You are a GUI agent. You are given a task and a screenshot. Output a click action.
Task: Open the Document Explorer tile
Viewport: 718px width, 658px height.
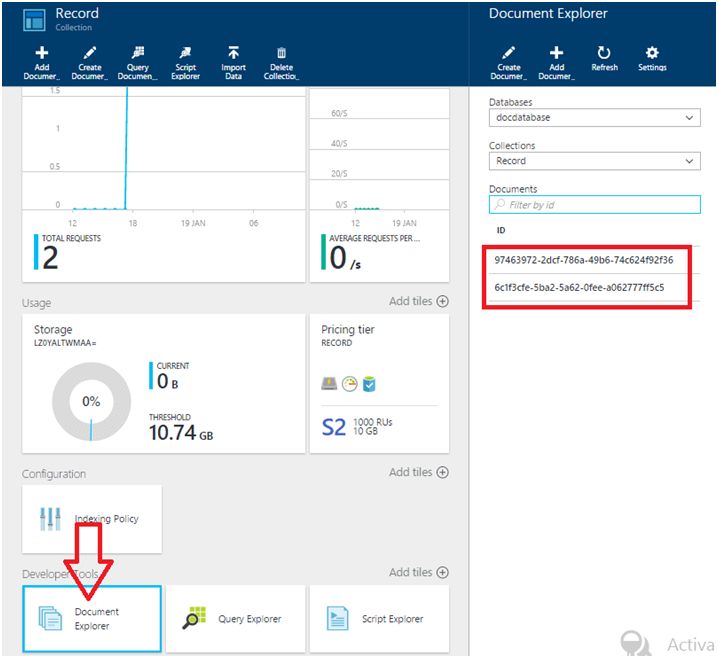[x=92, y=619]
